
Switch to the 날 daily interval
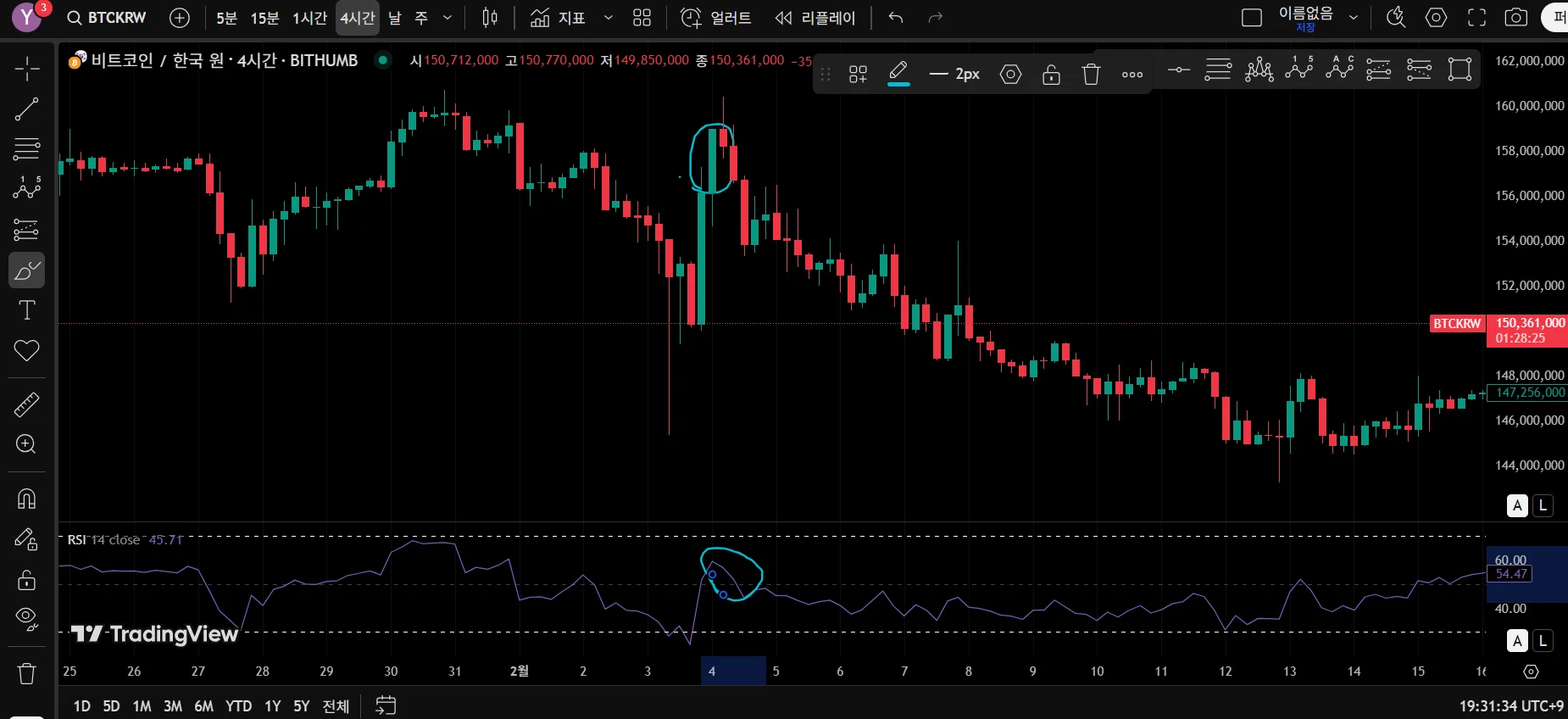click(395, 18)
